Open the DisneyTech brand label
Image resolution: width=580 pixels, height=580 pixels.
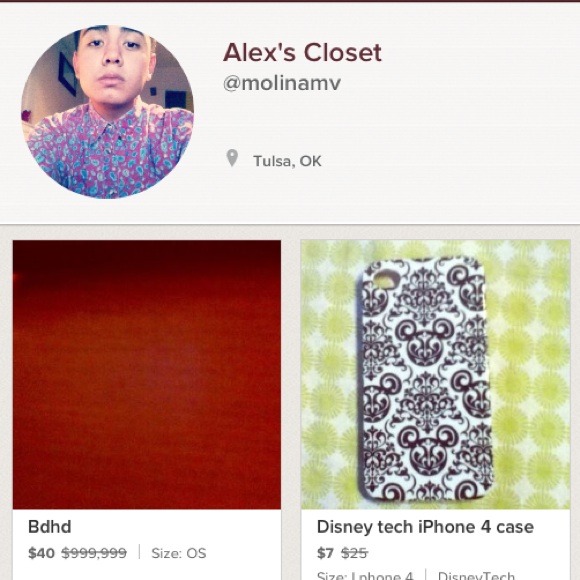476,576
